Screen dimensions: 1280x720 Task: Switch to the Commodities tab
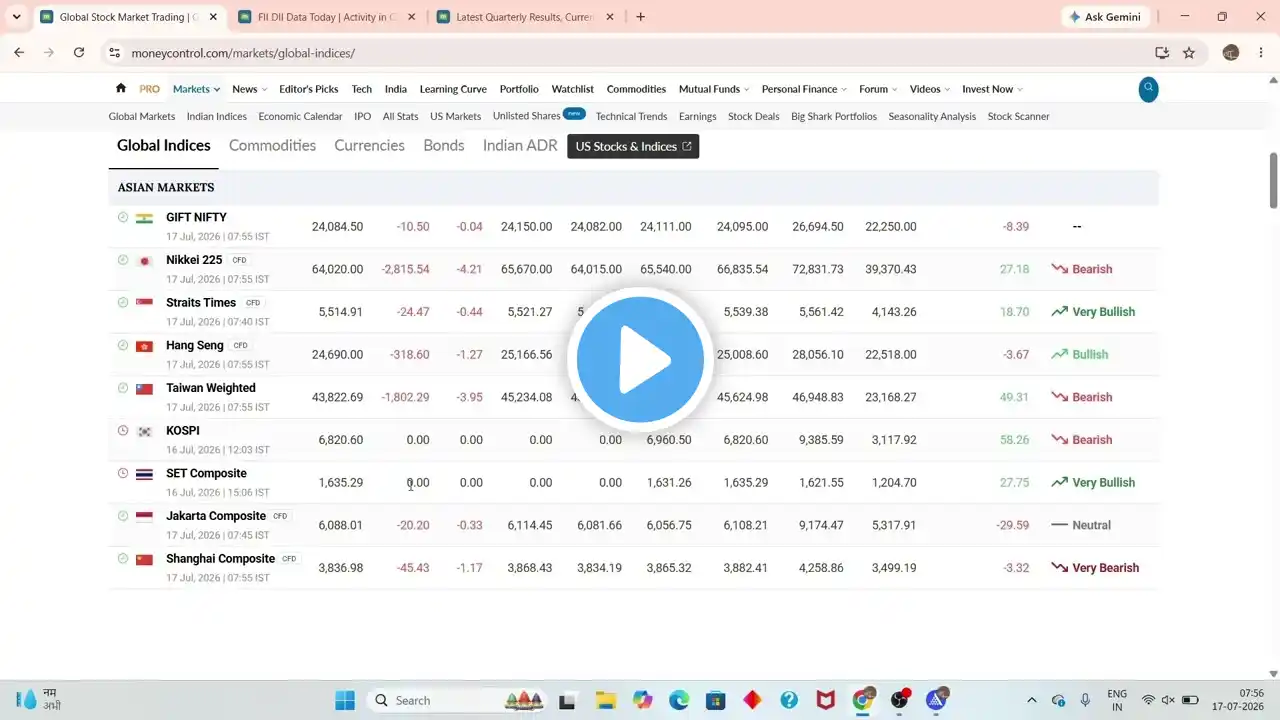[x=272, y=145]
